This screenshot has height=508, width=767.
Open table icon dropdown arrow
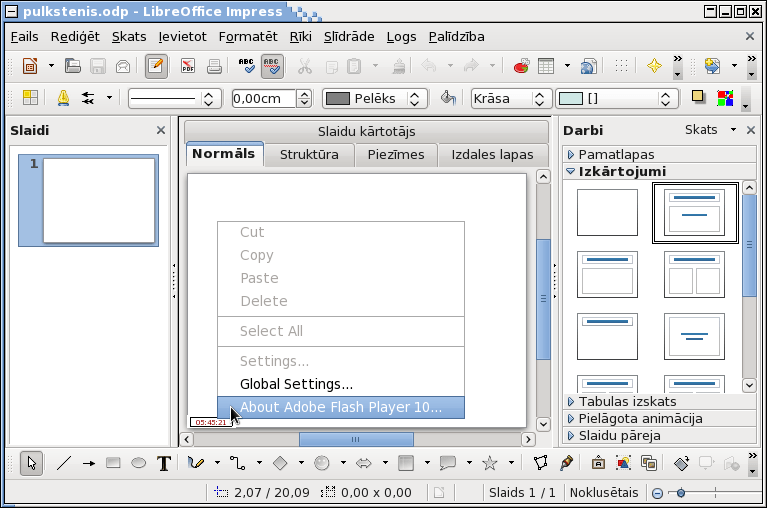coord(567,66)
